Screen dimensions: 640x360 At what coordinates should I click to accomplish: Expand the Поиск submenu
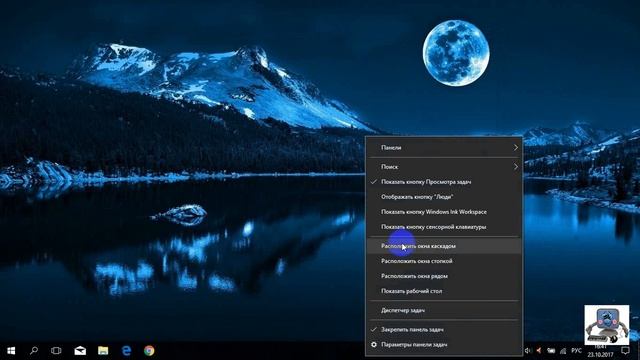(x=444, y=167)
